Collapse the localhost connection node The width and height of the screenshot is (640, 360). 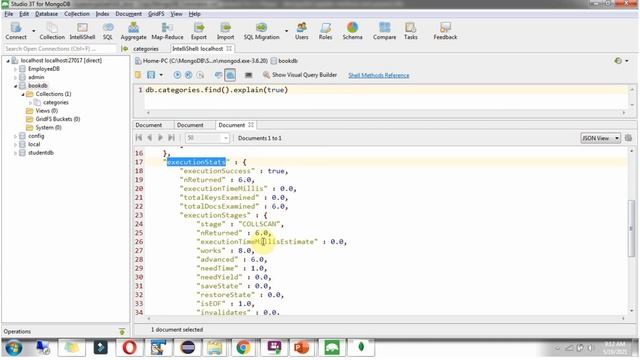click(8, 60)
